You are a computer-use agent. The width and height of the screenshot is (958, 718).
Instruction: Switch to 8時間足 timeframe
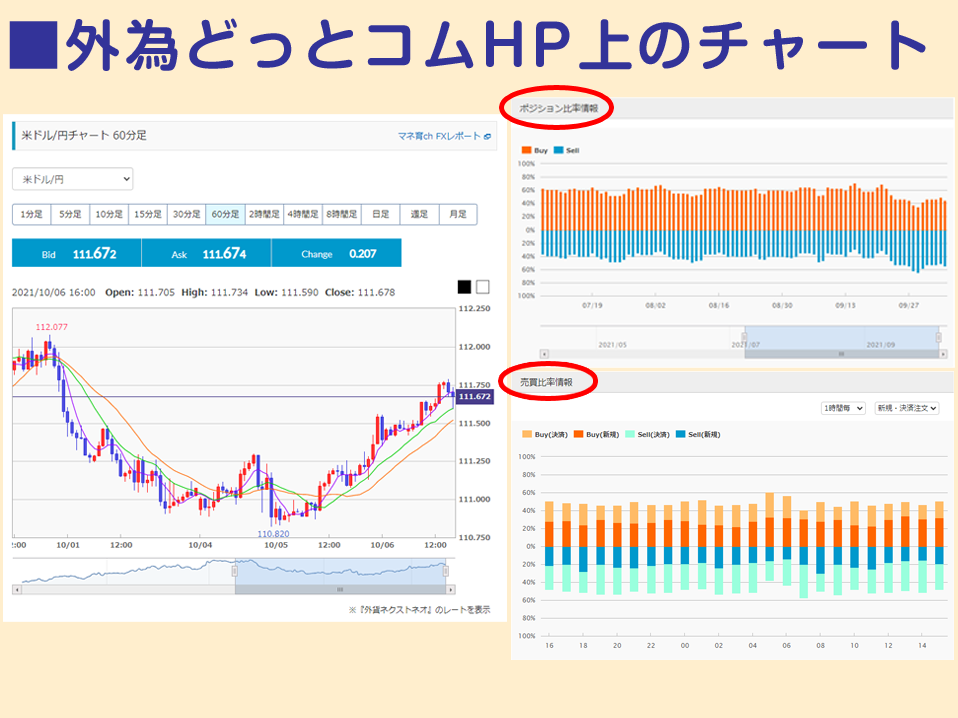coord(342,214)
